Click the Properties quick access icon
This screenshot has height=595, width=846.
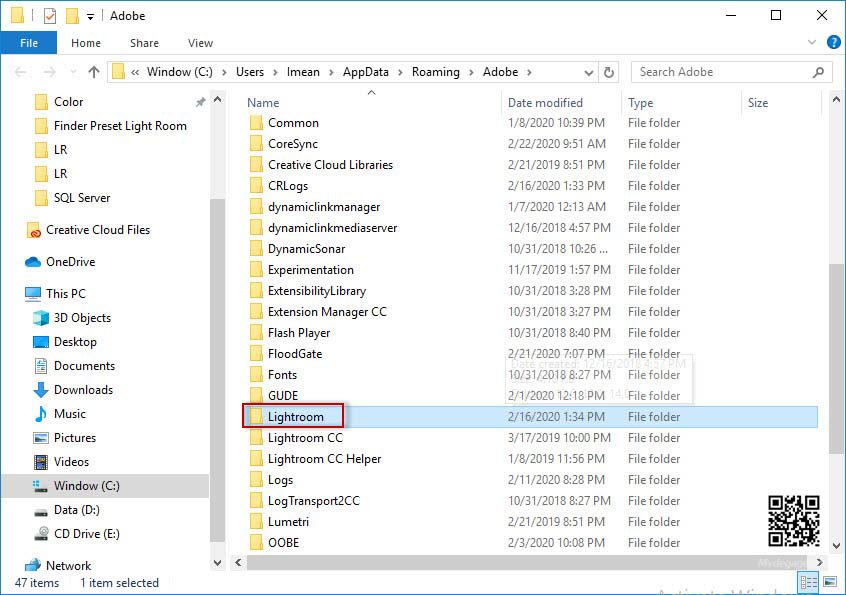click(x=50, y=16)
